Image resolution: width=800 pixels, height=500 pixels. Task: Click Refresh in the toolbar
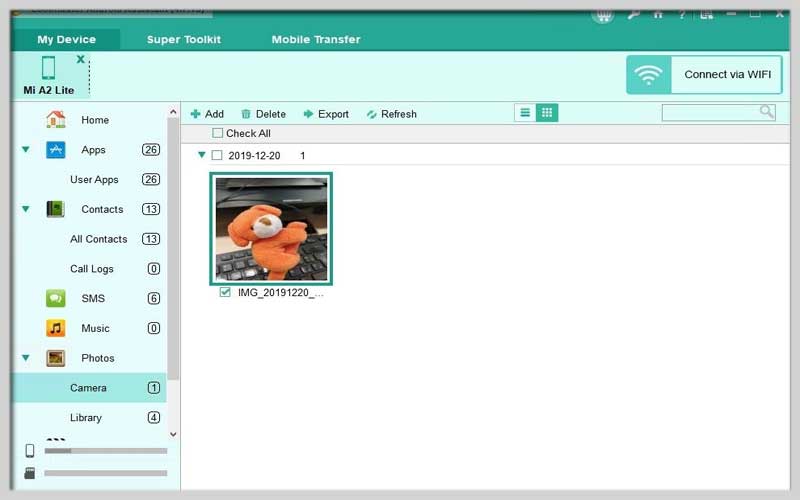tap(392, 114)
